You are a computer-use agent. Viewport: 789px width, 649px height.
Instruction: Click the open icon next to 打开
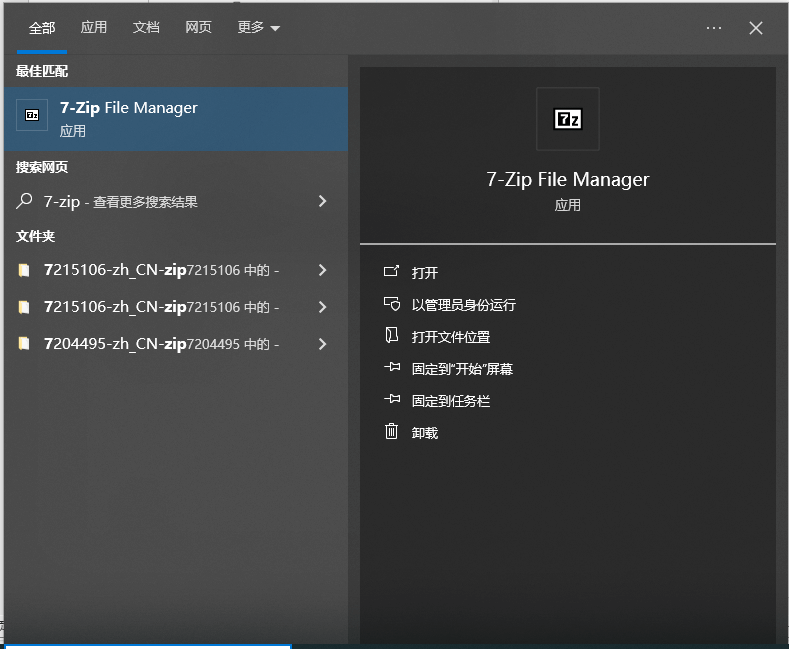click(391, 272)
